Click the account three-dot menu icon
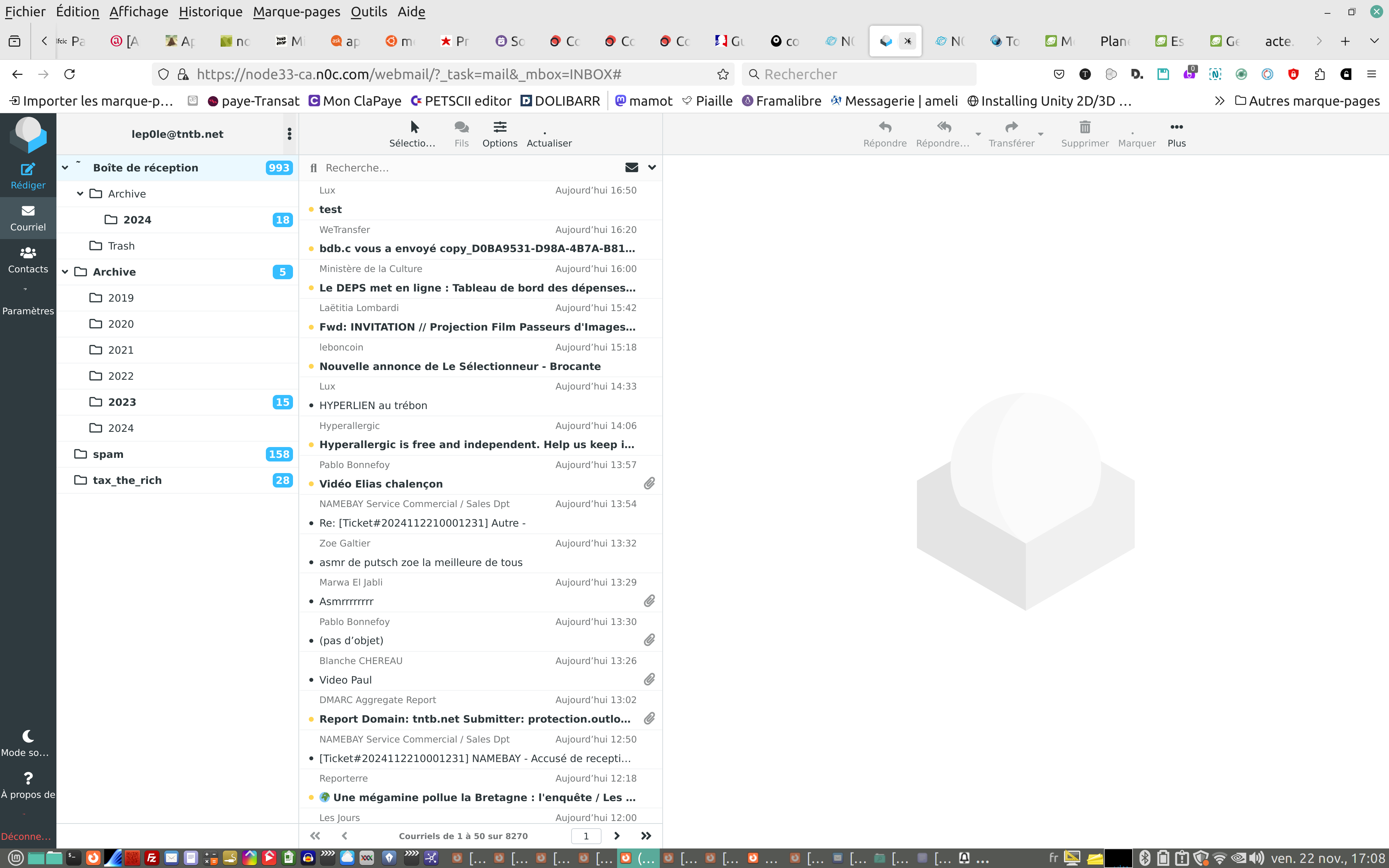The width and height of the screenshot is (1389, 868). (x=289, y=134)
